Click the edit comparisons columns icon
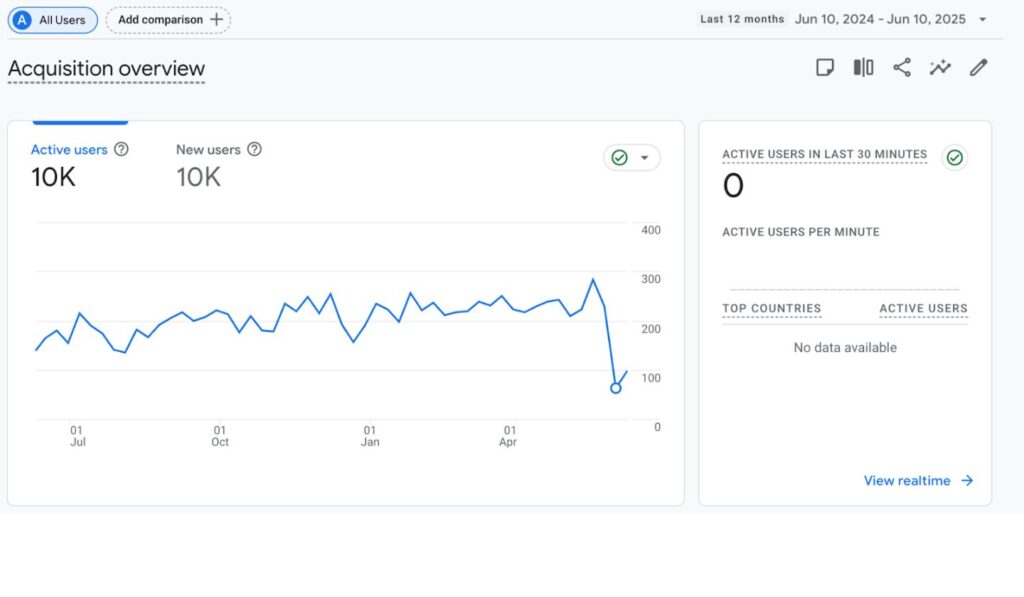The image size is (1024, 597). tap(863, 68)
